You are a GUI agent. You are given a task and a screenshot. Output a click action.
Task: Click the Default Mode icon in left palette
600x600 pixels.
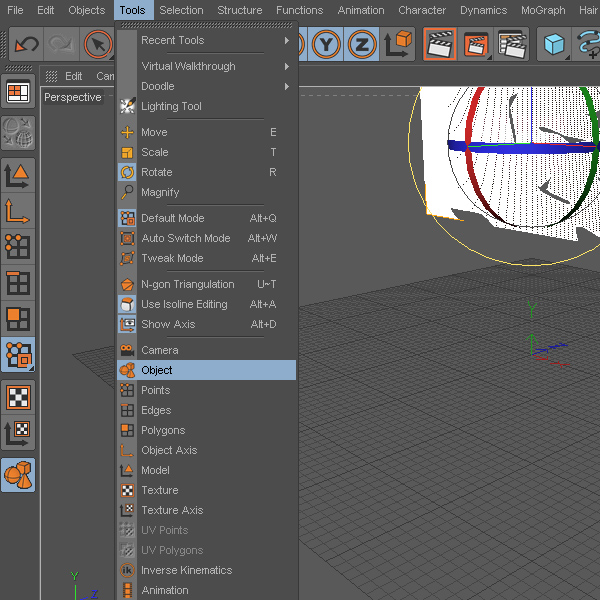click(18, 355)
